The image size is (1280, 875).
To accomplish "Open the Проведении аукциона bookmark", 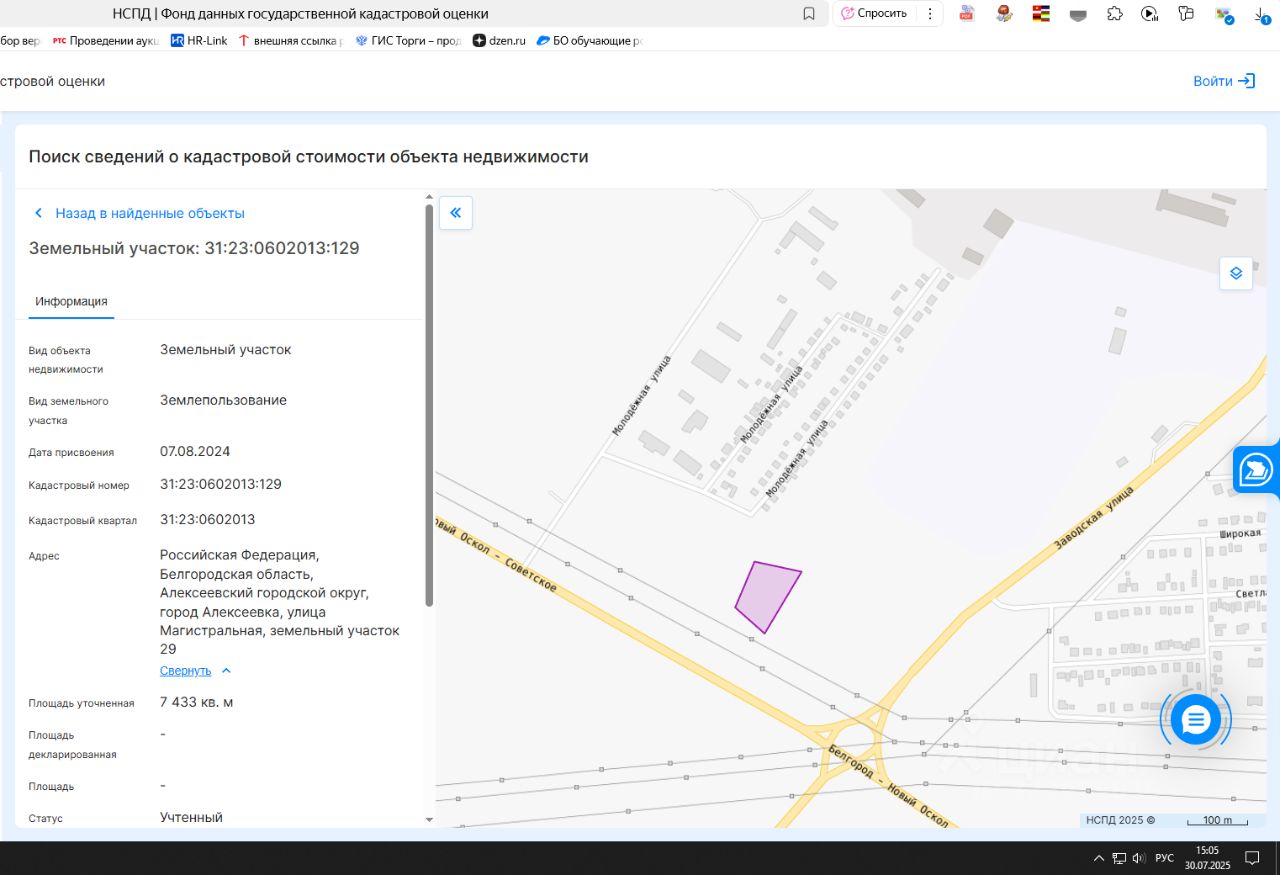I will [x=105, y=41].
